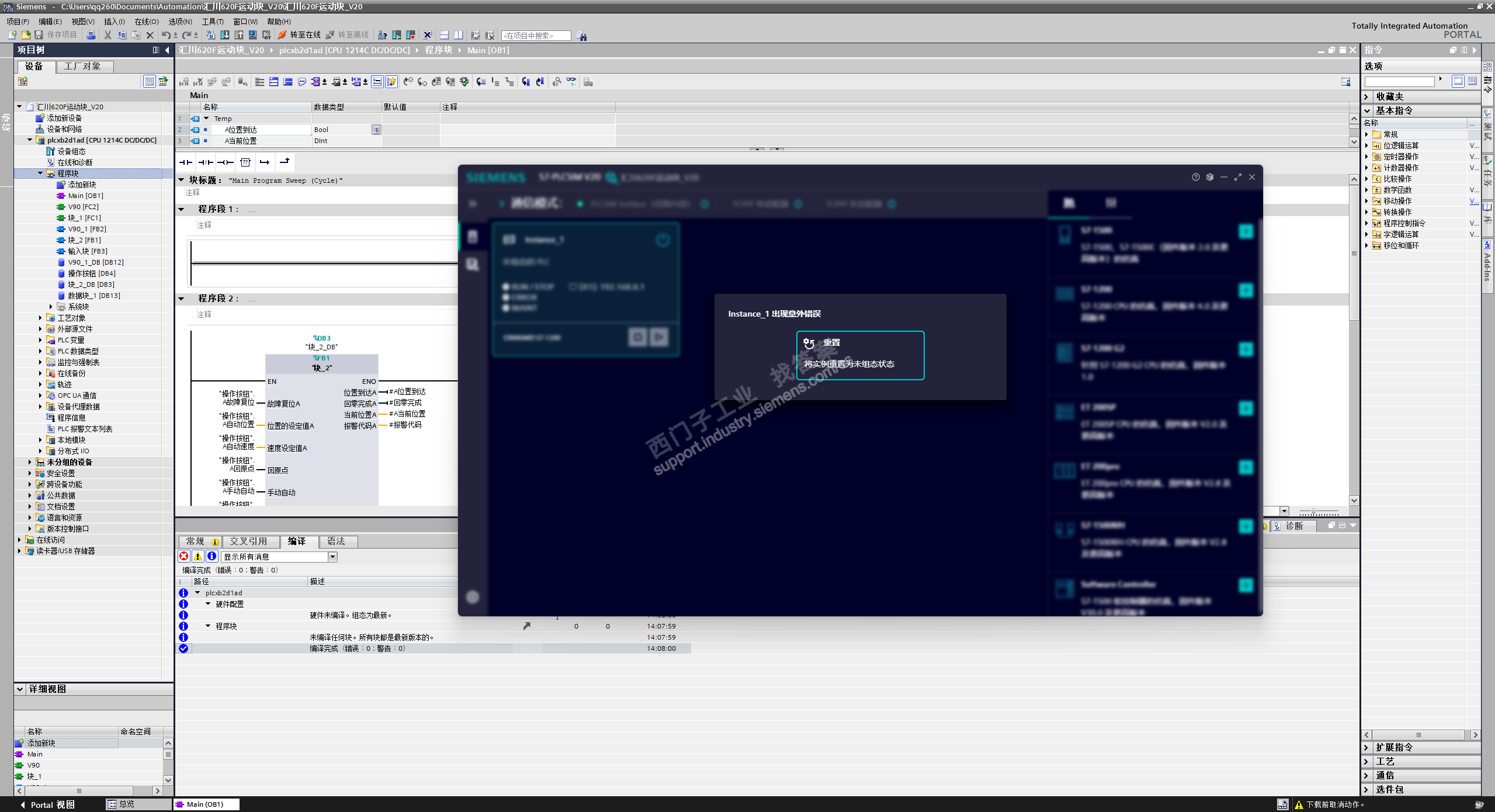
Task: Click the download to device toolbar icon
Action: click(x=225, y=35)
